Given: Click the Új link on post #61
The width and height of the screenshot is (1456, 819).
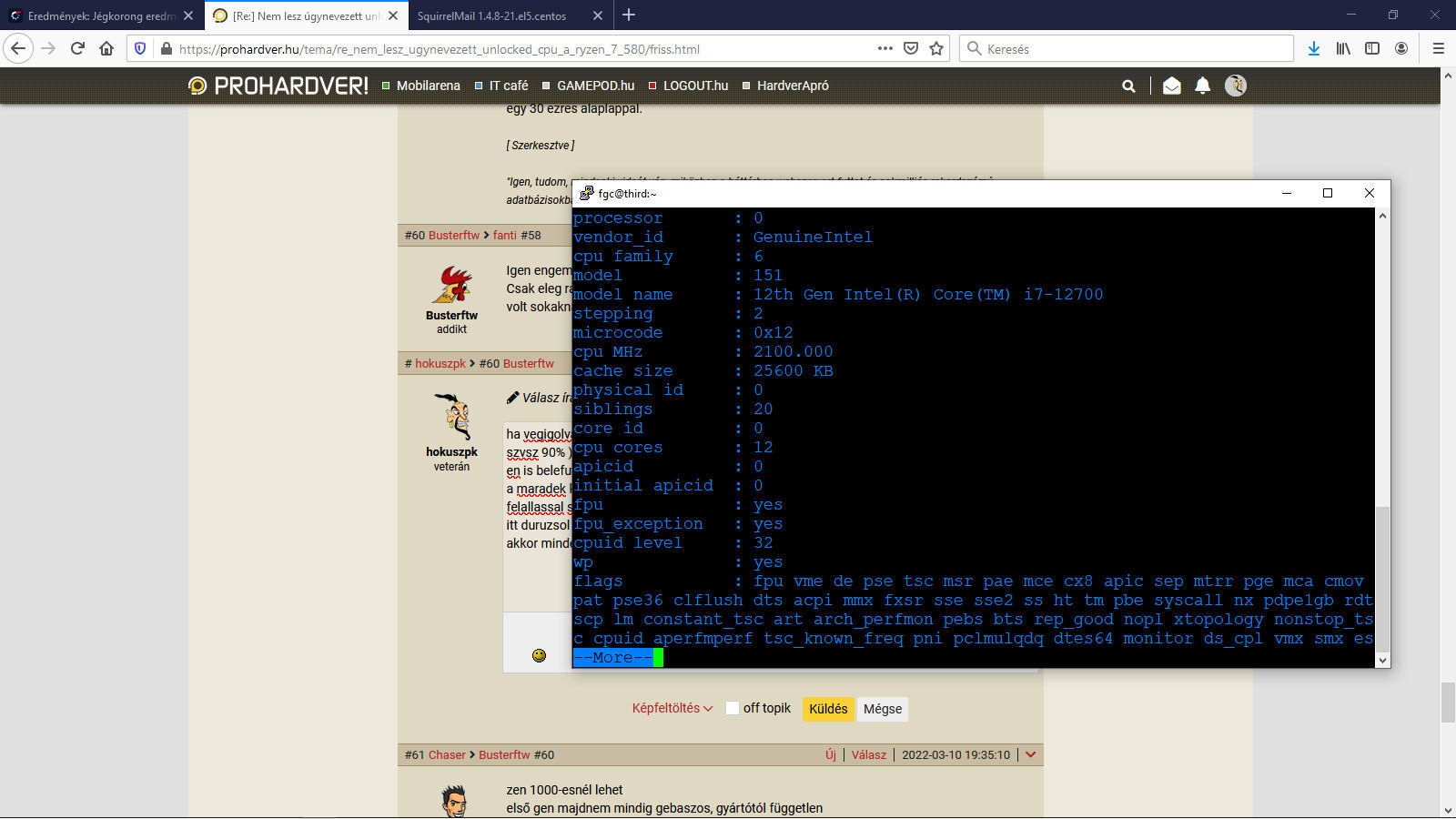Looking at the screenshot, I should click(x=831, y=754).
